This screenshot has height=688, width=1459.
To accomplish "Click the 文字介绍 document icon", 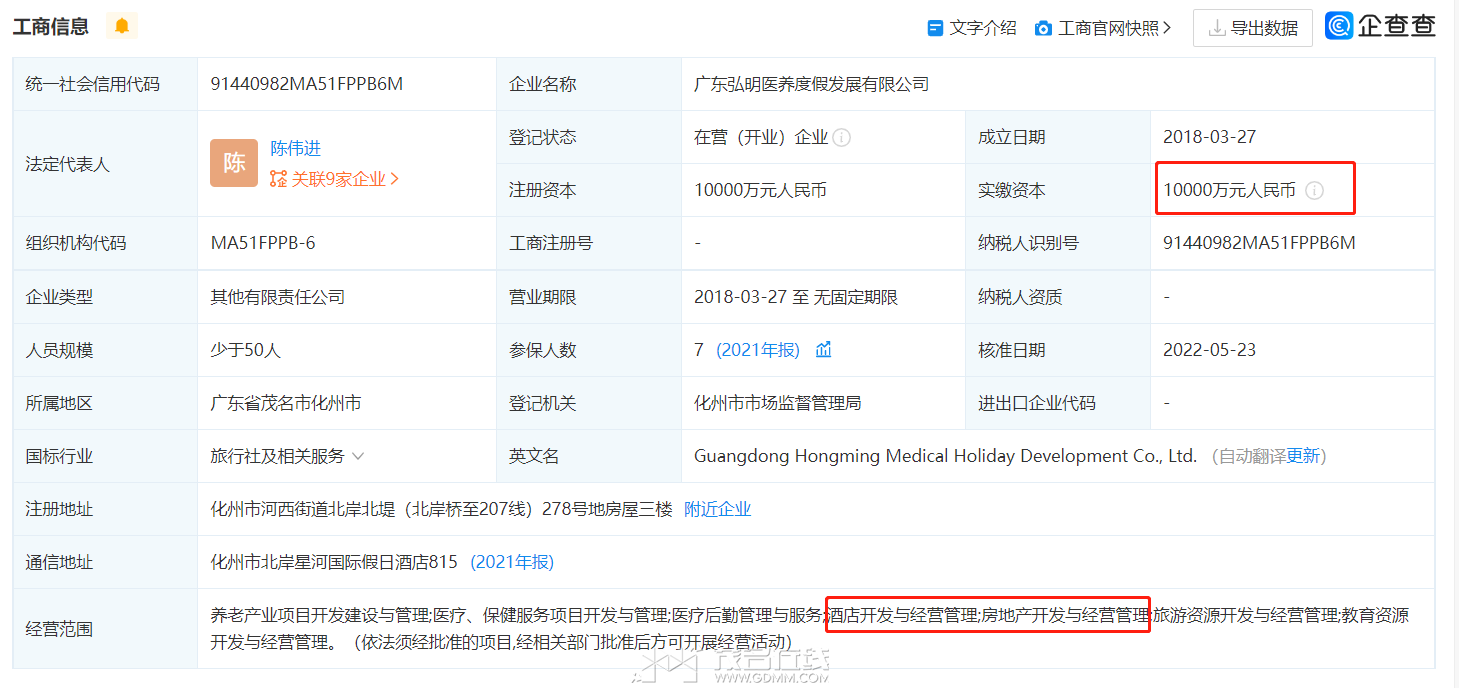I will tap(935, 28).
